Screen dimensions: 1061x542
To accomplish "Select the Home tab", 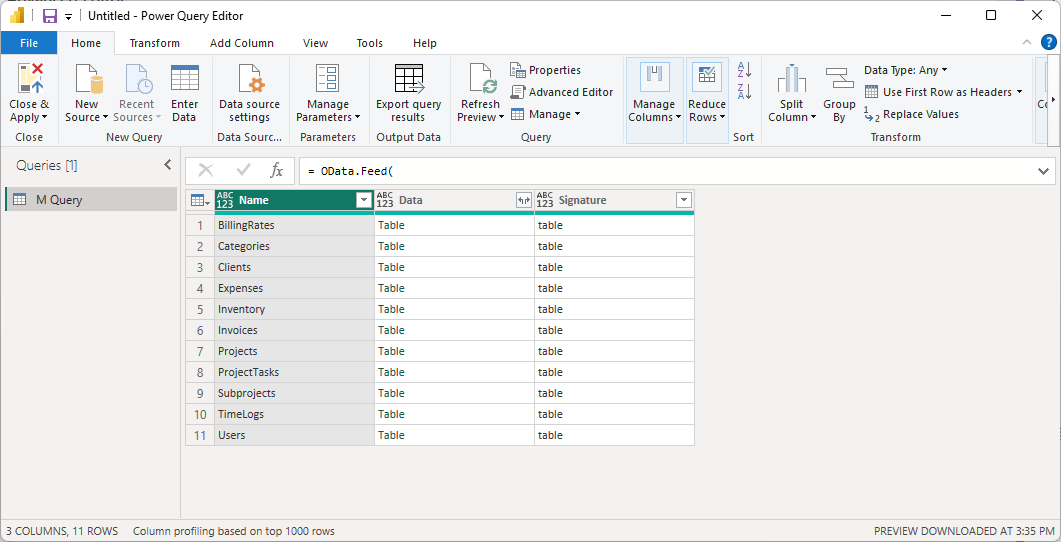I will (86, 43).
